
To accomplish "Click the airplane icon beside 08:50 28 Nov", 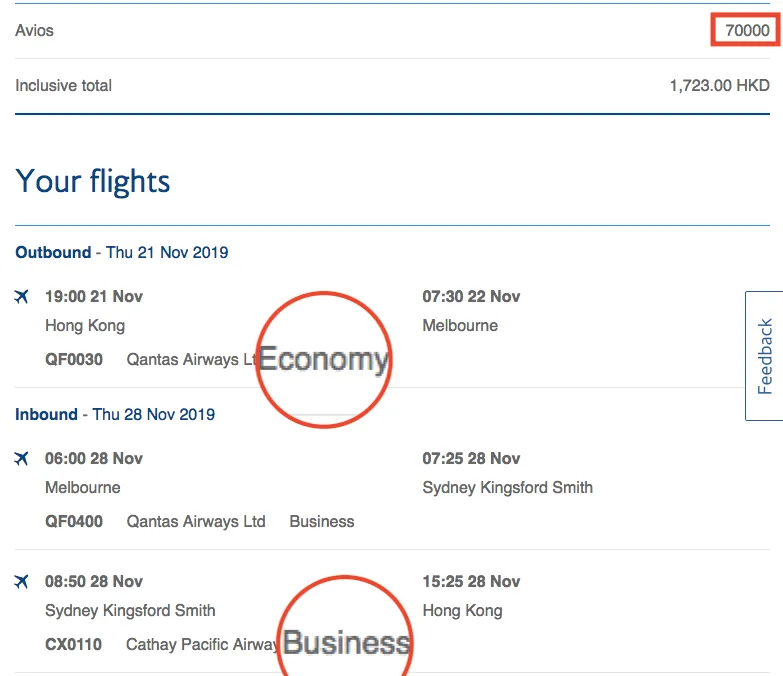I will tap(22, 582).
